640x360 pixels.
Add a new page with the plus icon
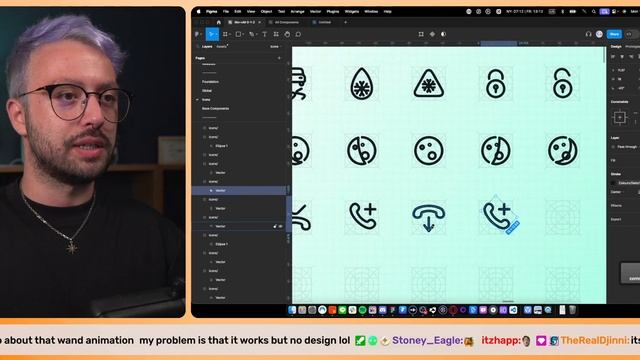pyautogui.click(x=279, y=58)
